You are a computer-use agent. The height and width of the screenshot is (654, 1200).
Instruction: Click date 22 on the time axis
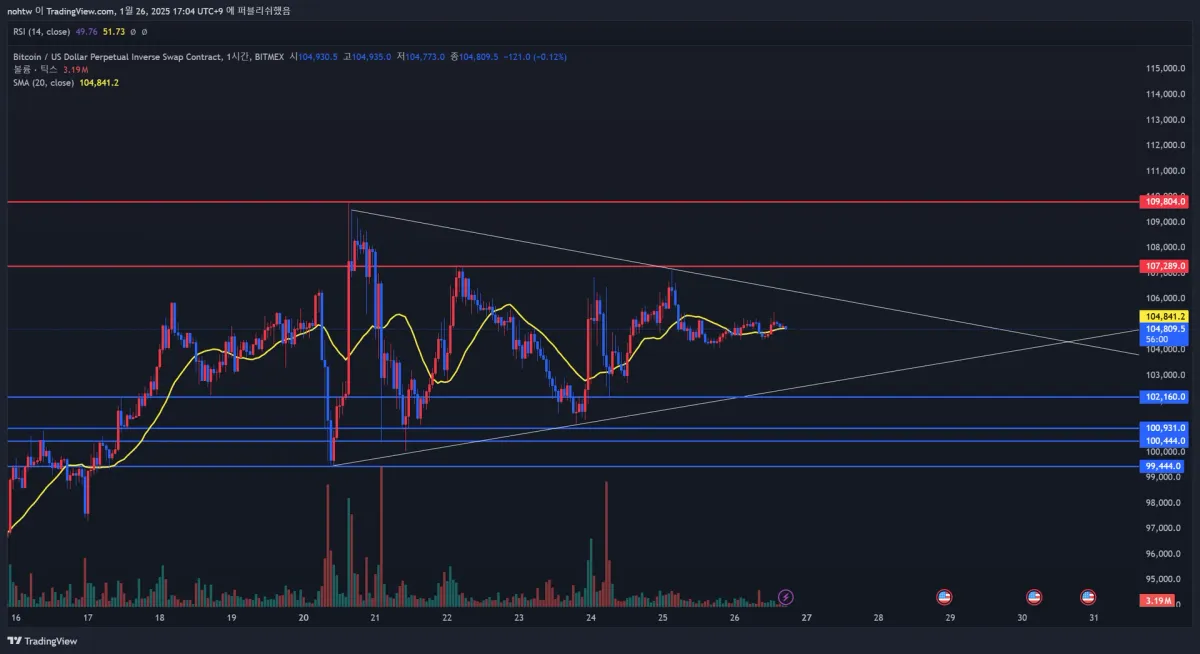click(447, 618)
